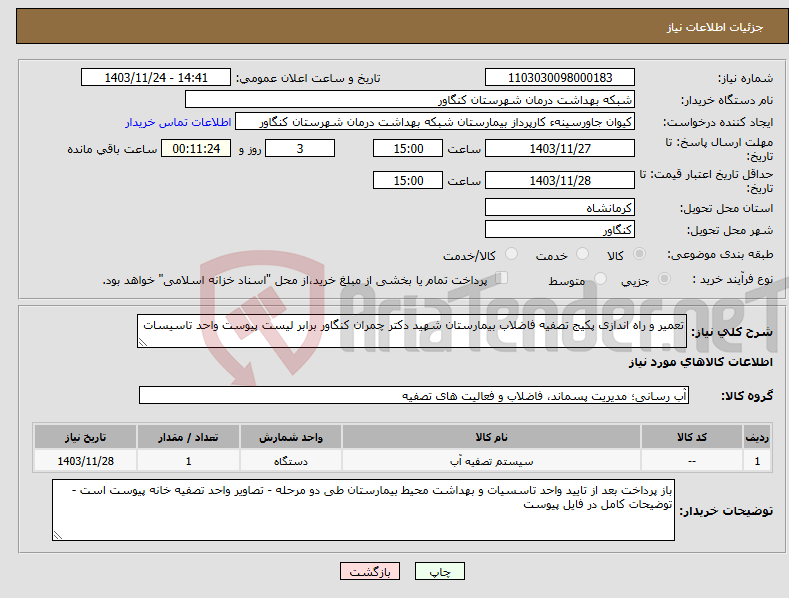Toggle the اسناد خزانه اسلامی payment checkbox
Image resolution: width=789 pixels, height=598 pixels.
[501, 278]
